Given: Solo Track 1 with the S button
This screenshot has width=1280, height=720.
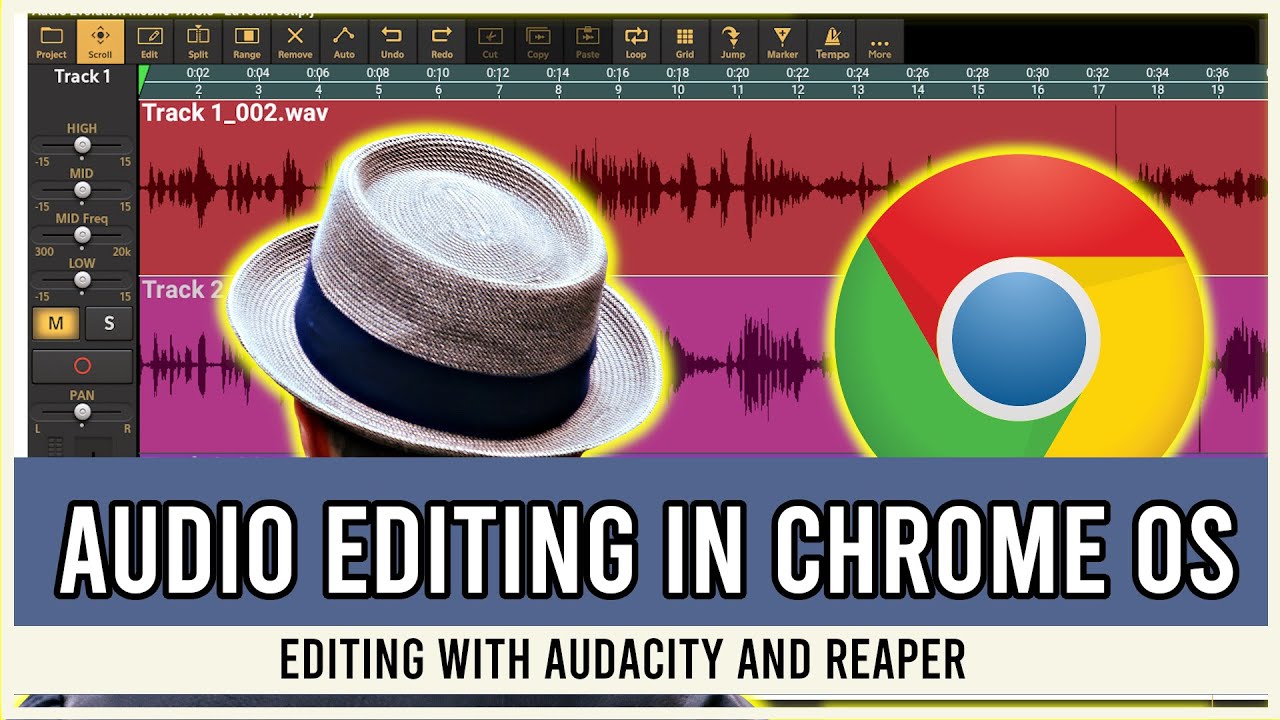Looking at the screenshot, I should [108, 323].
